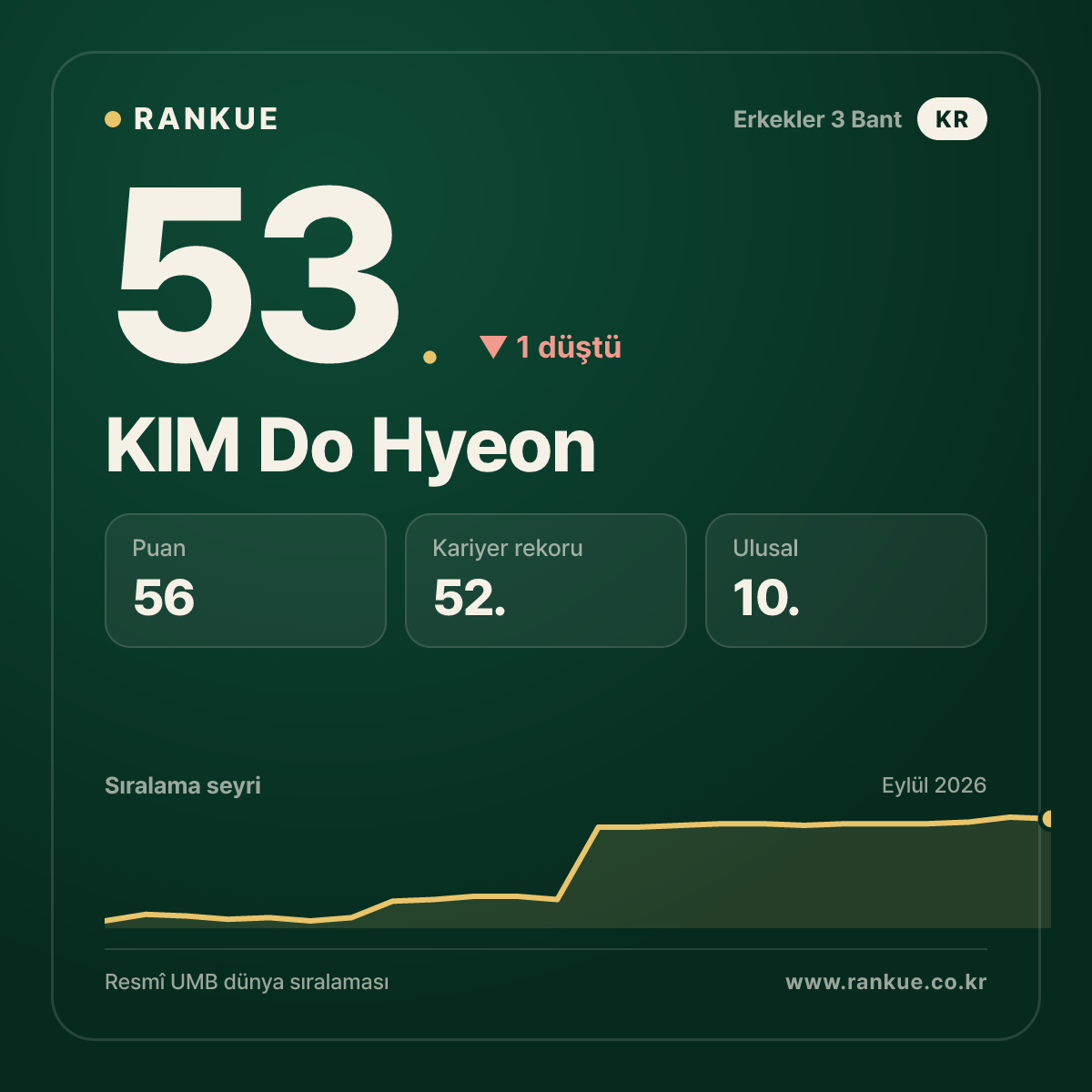The width and height of the screenshot is (1092, 1092).
Task: Click the Erkekler 3 Bant label
Action: coord(817,119)
